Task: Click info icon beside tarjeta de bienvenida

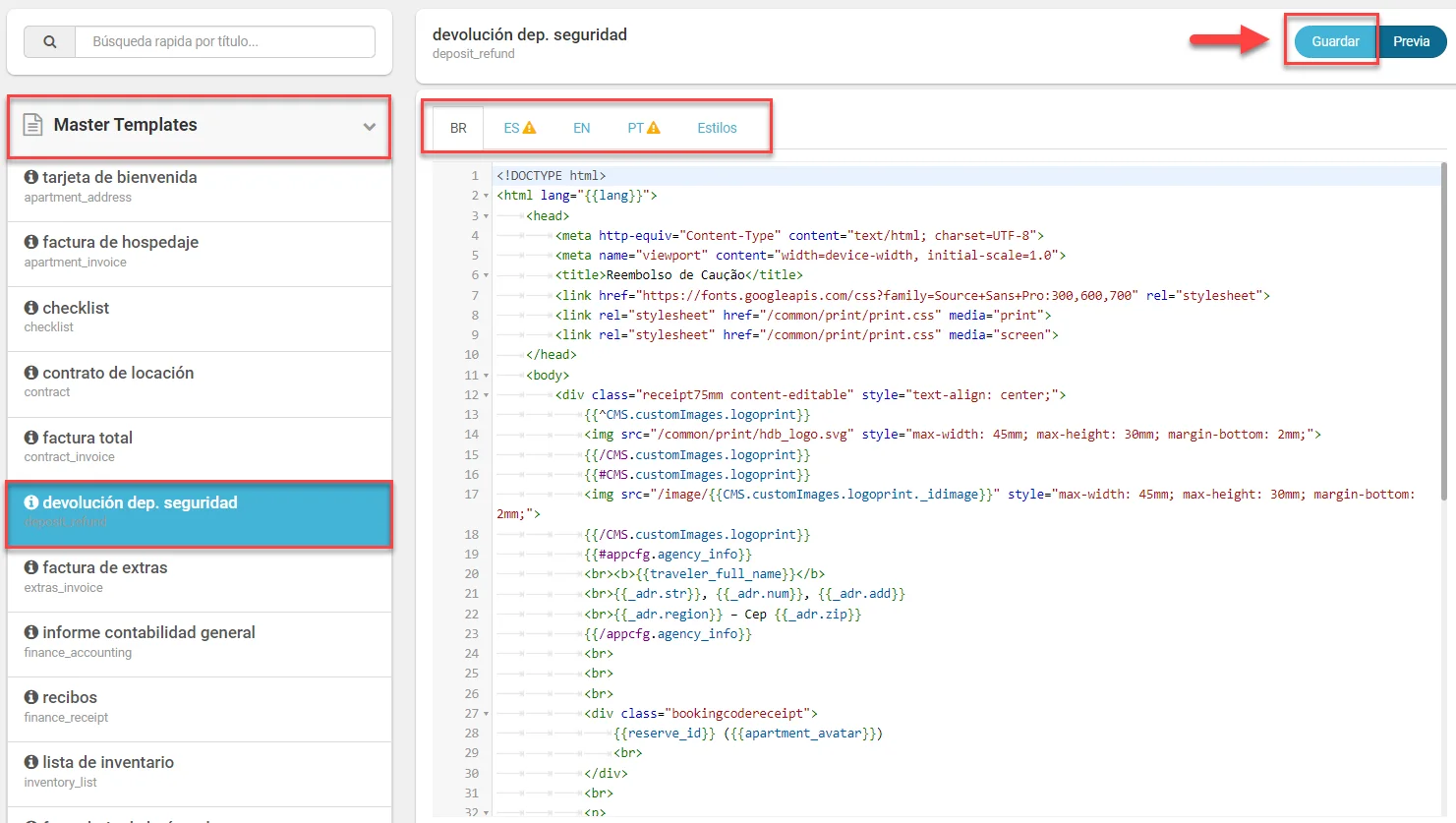Action: tap(31, 177)
